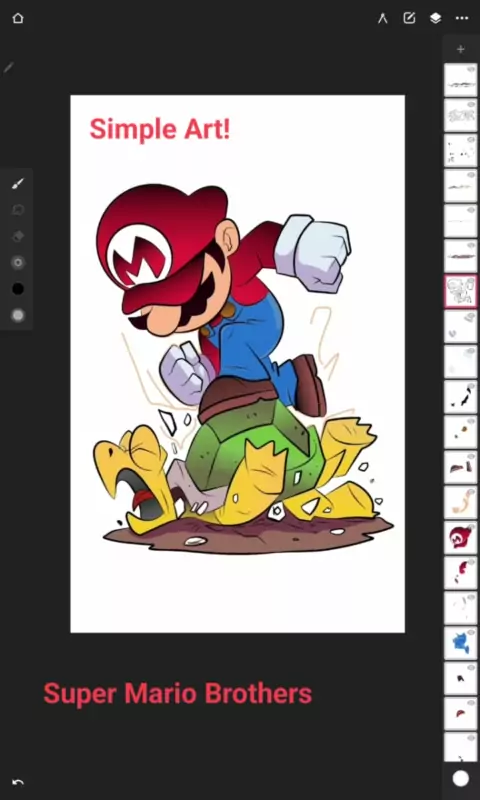Image resolution: width=480 pixels, height=800 pixels.
Task: Go to the home gallery
Action: click(x=18, y=18)
